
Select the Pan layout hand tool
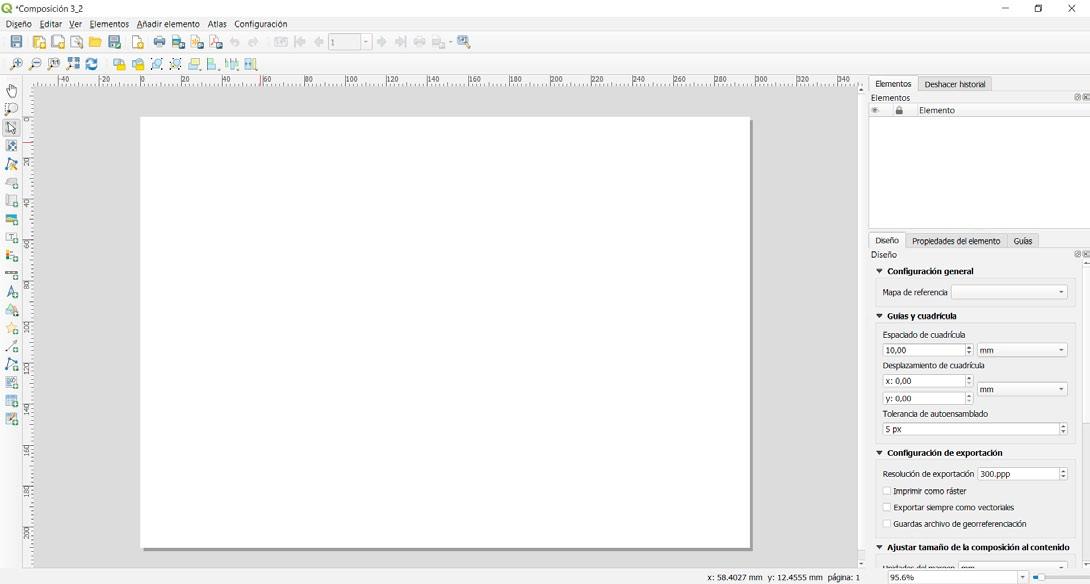point(11,91)
